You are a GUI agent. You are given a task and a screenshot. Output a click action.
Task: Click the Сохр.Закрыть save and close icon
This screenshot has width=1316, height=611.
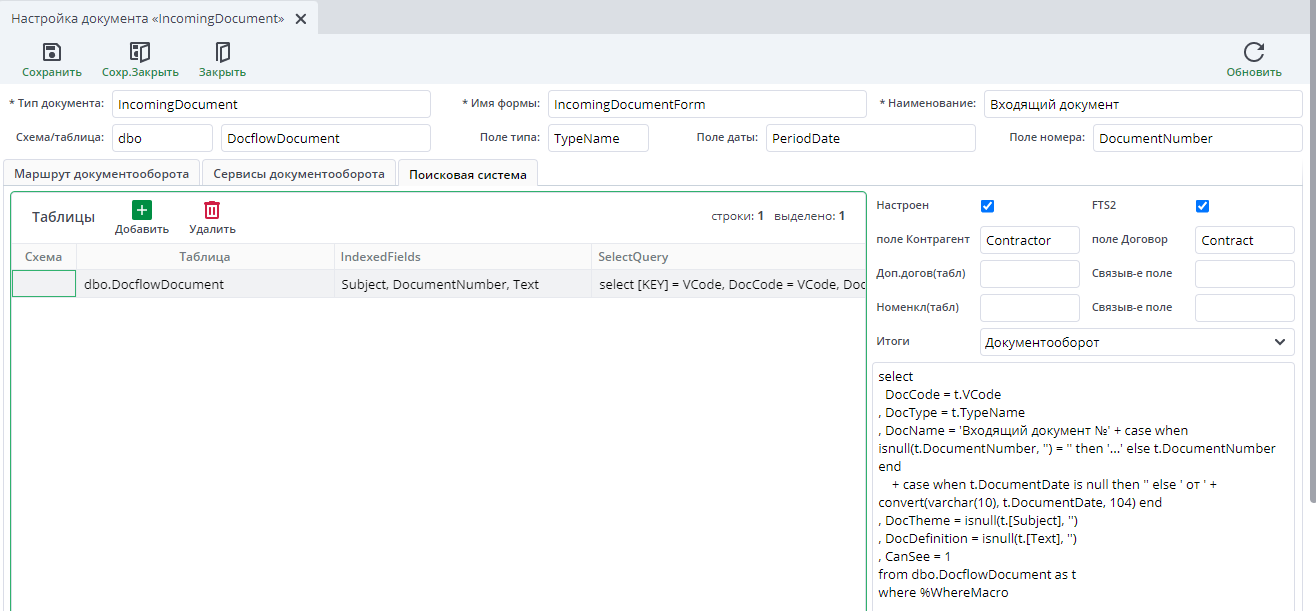(x=140, y=53)
